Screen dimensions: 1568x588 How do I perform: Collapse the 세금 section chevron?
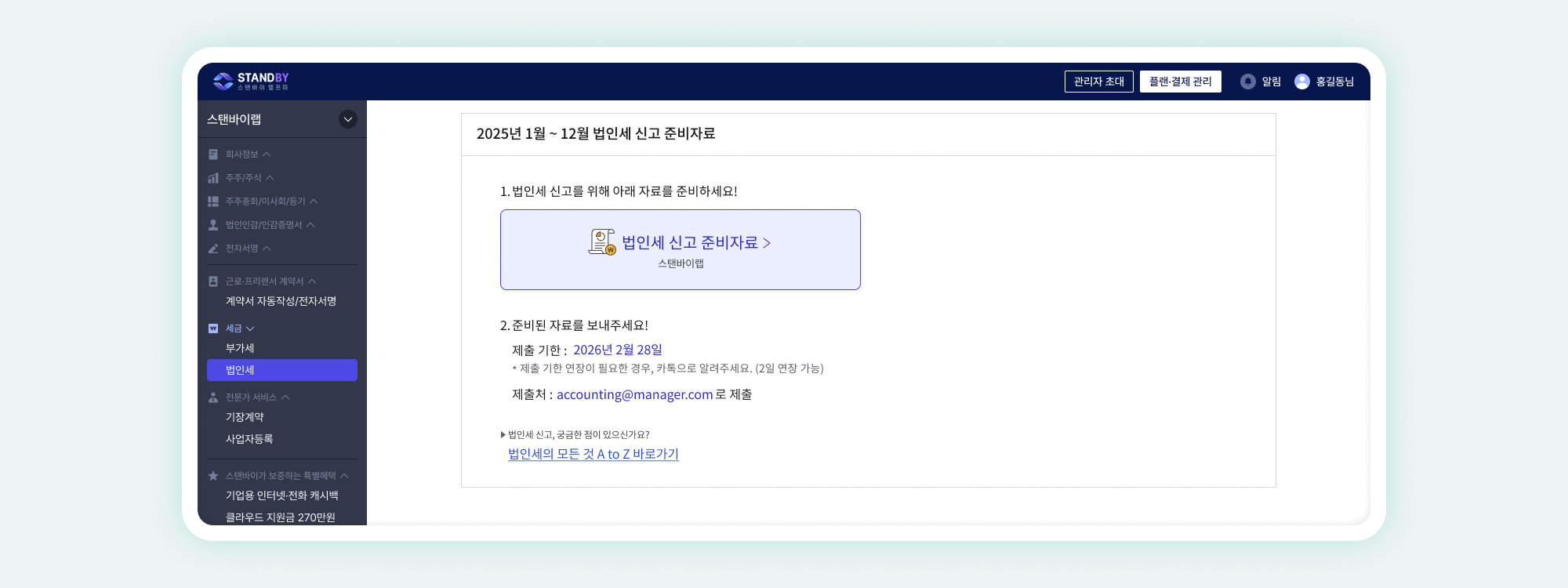tap(250, 328)
